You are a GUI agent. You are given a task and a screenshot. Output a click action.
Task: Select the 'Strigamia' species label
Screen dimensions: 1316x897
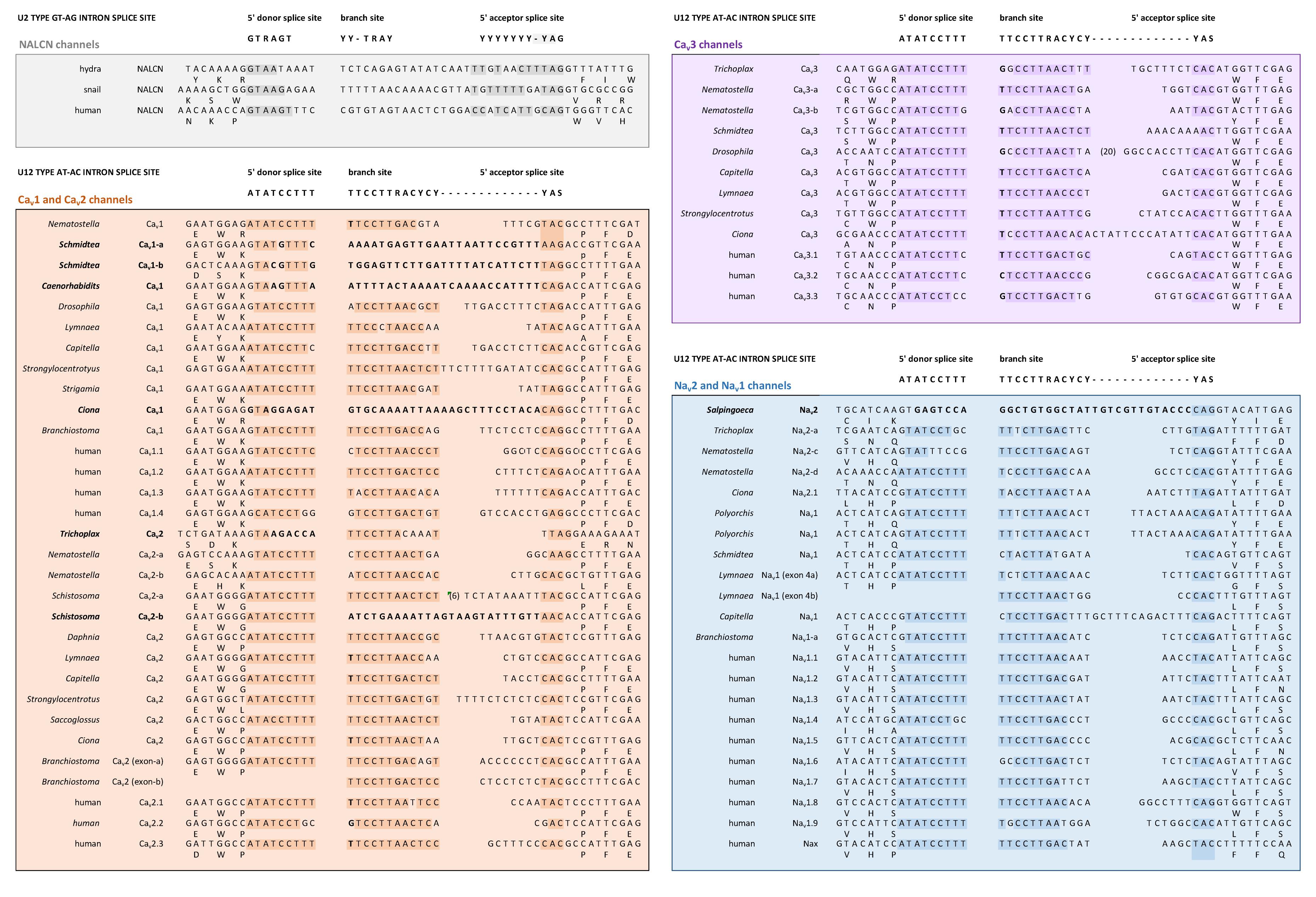click(81, 389)
